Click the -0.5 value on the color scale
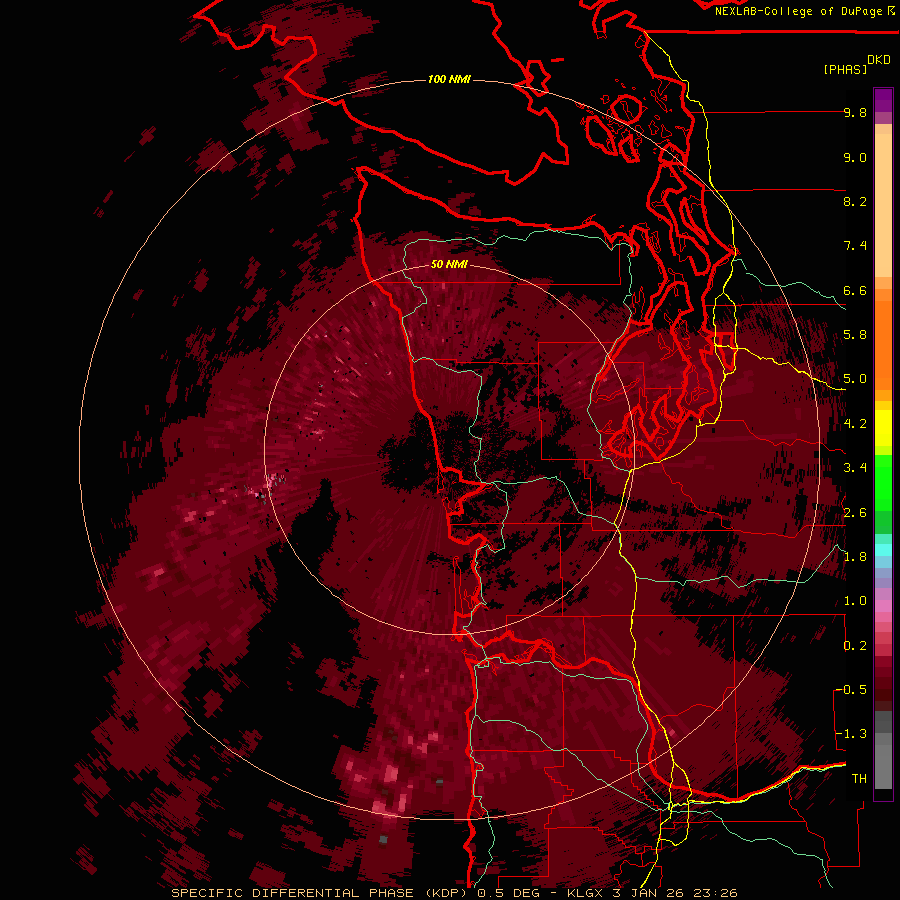900x900 pixels. tap(851, 690)
